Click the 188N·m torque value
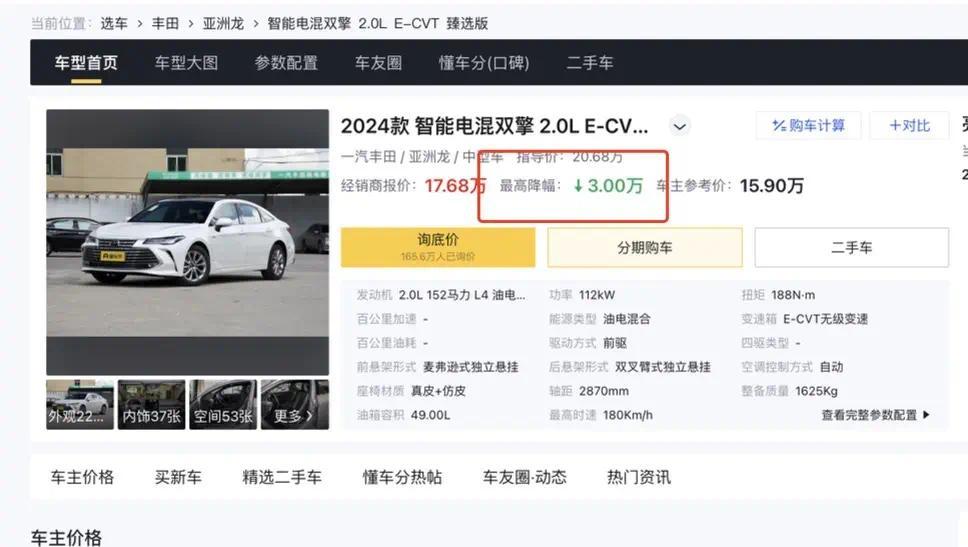 click(x=793, y=295)
